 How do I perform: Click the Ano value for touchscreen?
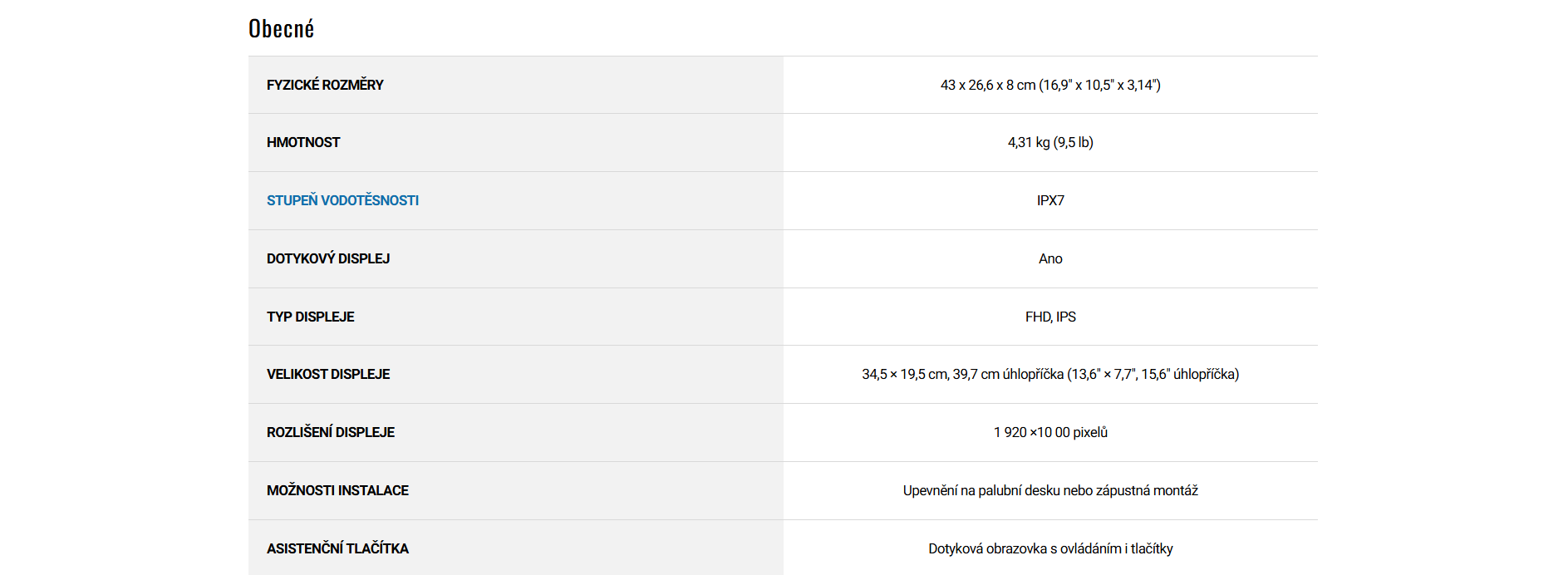point(1050,258)
